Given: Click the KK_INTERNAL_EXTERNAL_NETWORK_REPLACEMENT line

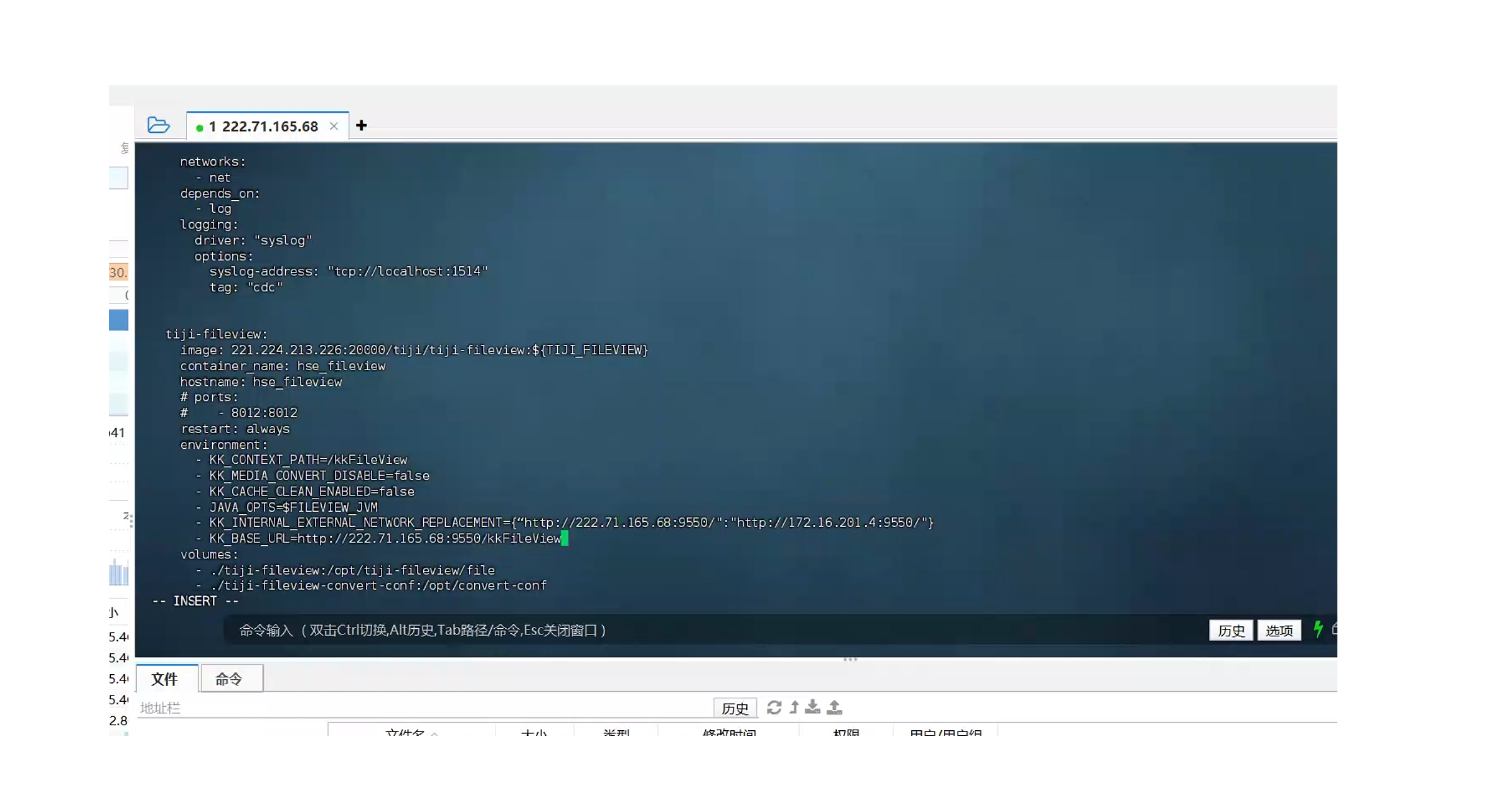Looking at the screenshot, I should coord(564,522).
